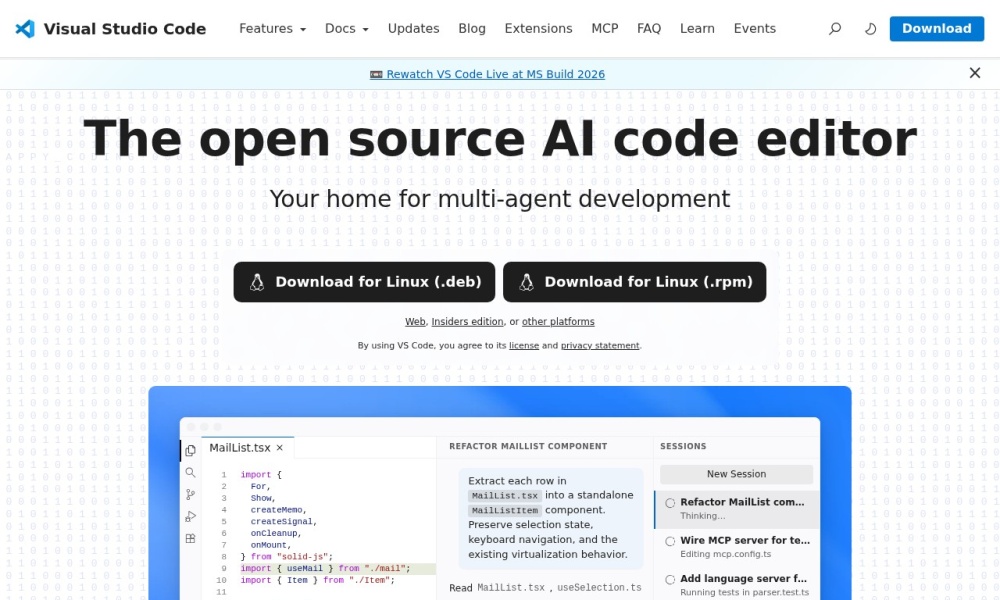Screen dimensions: 1000x600
Task: Click the Run and Debug icon
Action: [190, 516]
